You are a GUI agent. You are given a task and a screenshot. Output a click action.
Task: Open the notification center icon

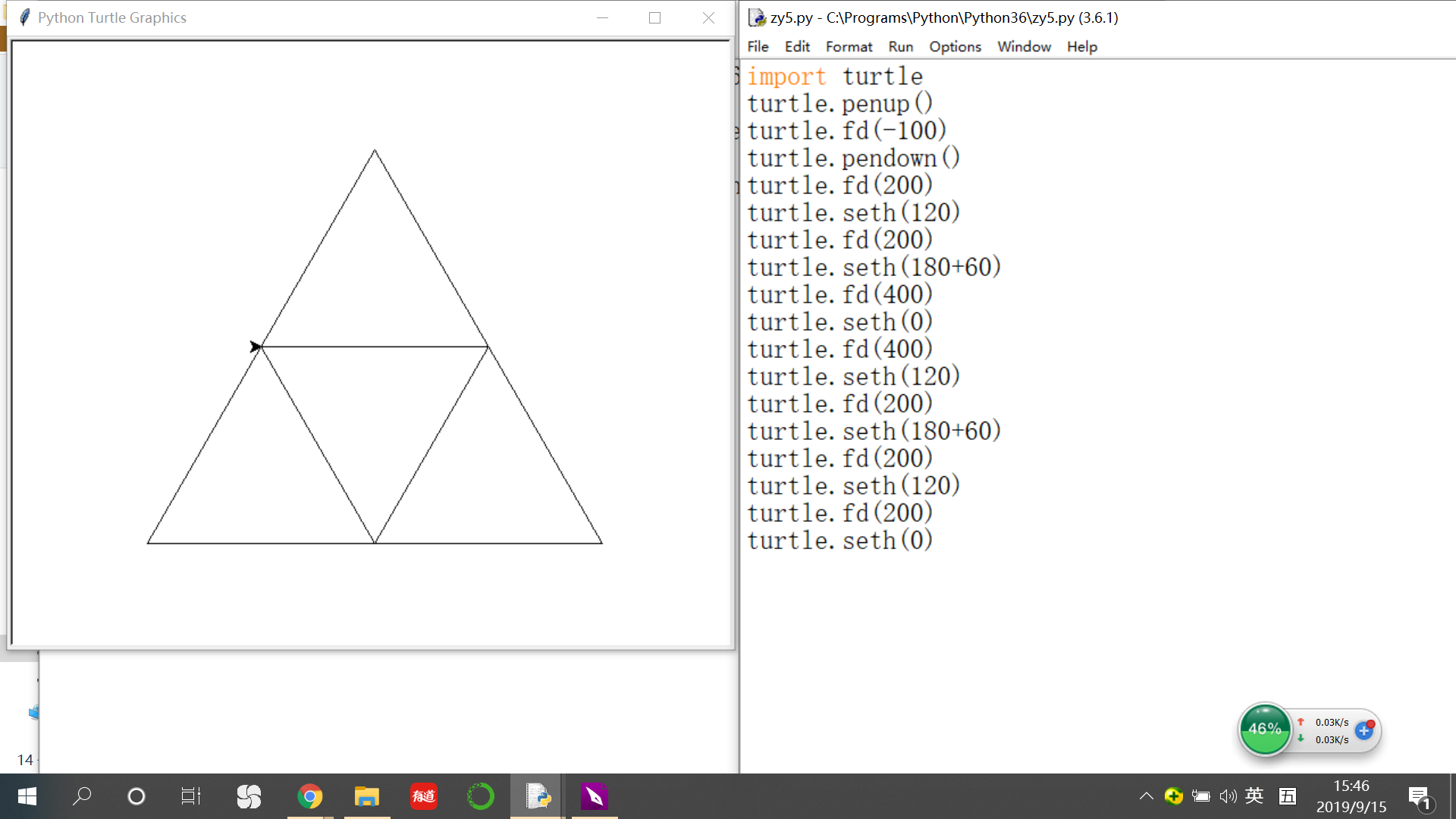pyautogui.click(x=1419, y=796)
